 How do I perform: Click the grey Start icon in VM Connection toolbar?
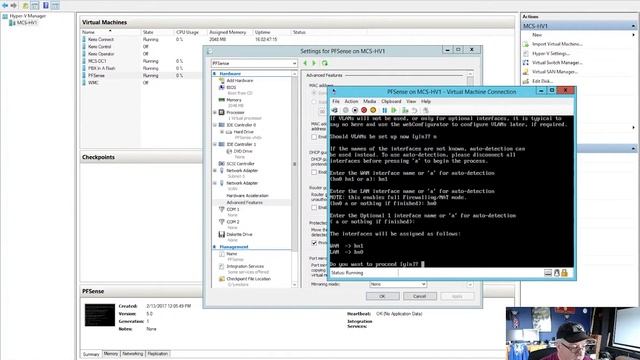[346, 110]
